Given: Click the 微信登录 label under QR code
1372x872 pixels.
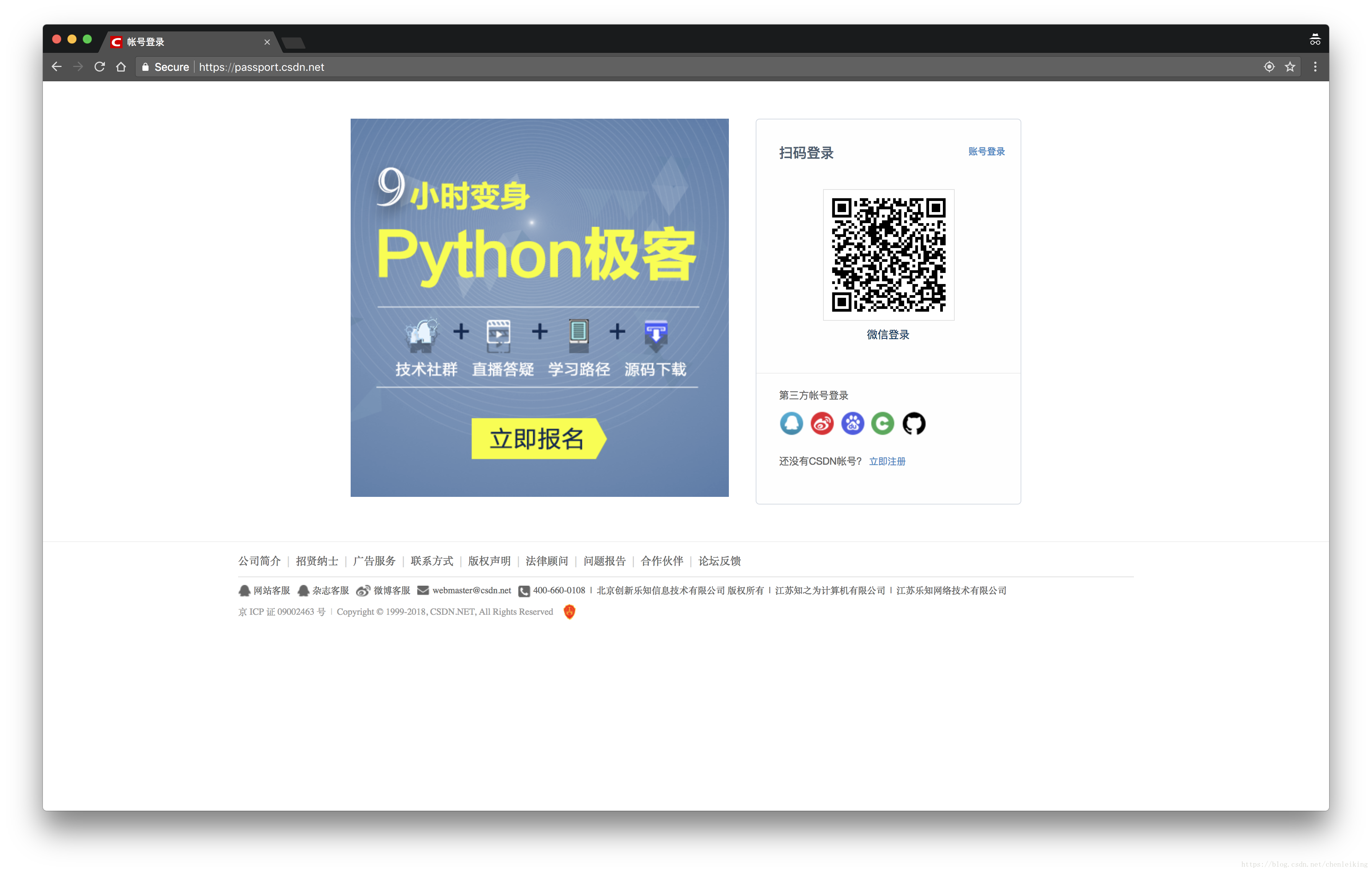Looking at the screenshot, I should tap(888, 335).
